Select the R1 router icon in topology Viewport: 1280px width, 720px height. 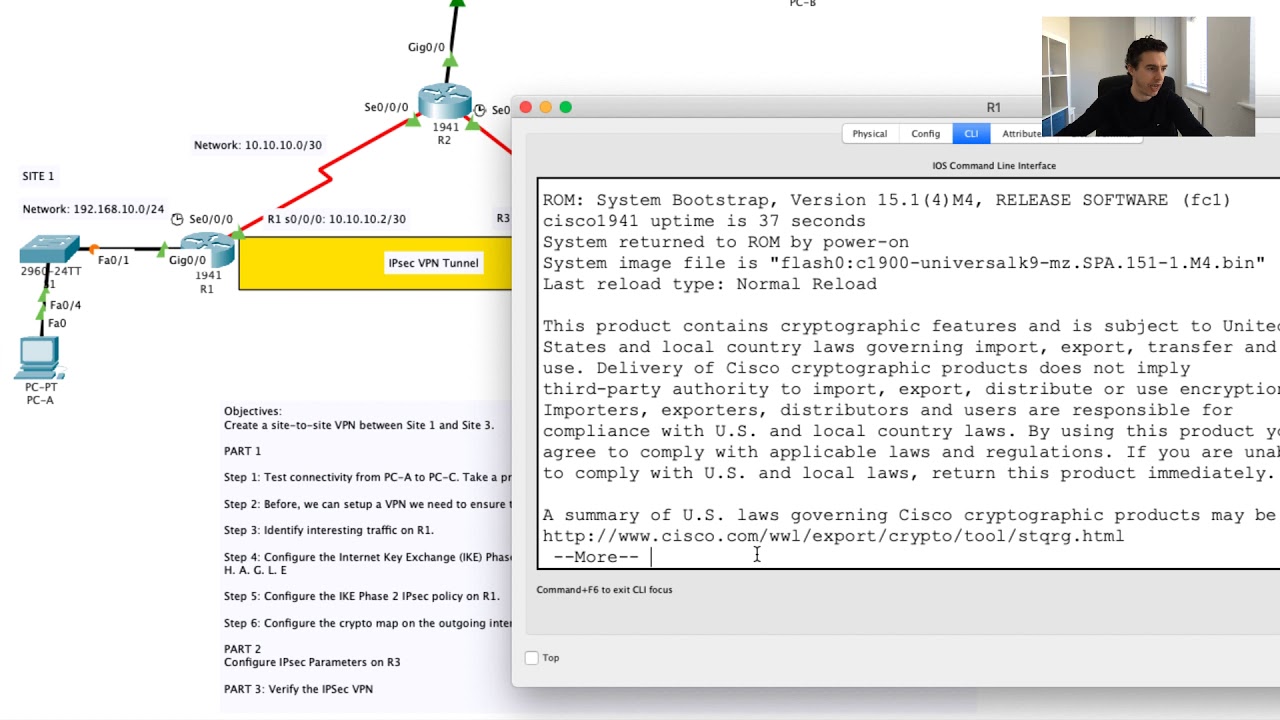point(207,250)
